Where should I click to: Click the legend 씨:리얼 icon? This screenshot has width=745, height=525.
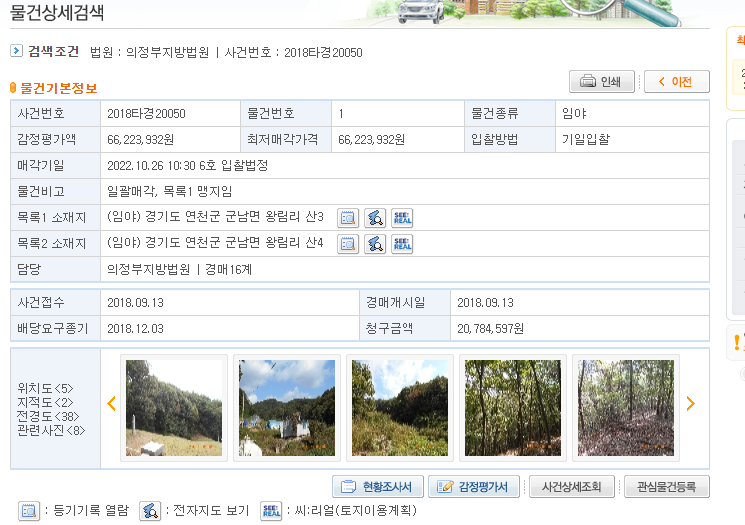tap(271, 511)
